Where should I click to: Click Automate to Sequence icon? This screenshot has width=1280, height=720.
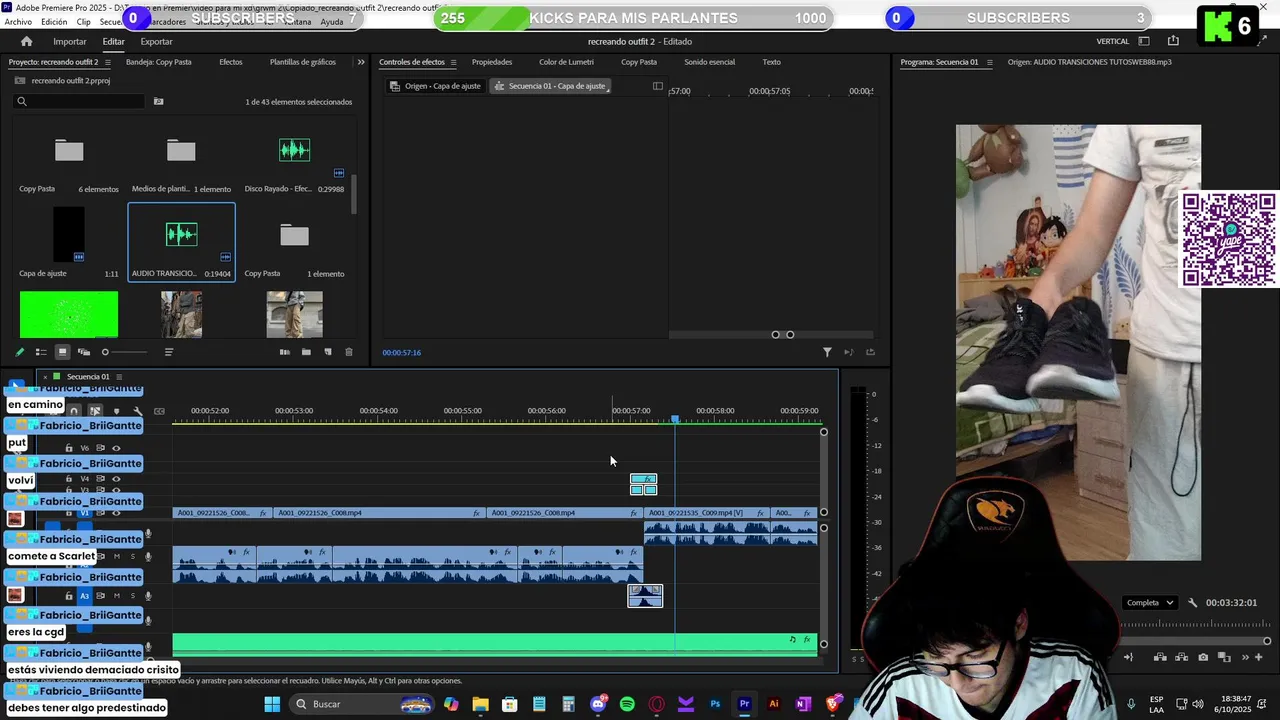coord(285,352)
